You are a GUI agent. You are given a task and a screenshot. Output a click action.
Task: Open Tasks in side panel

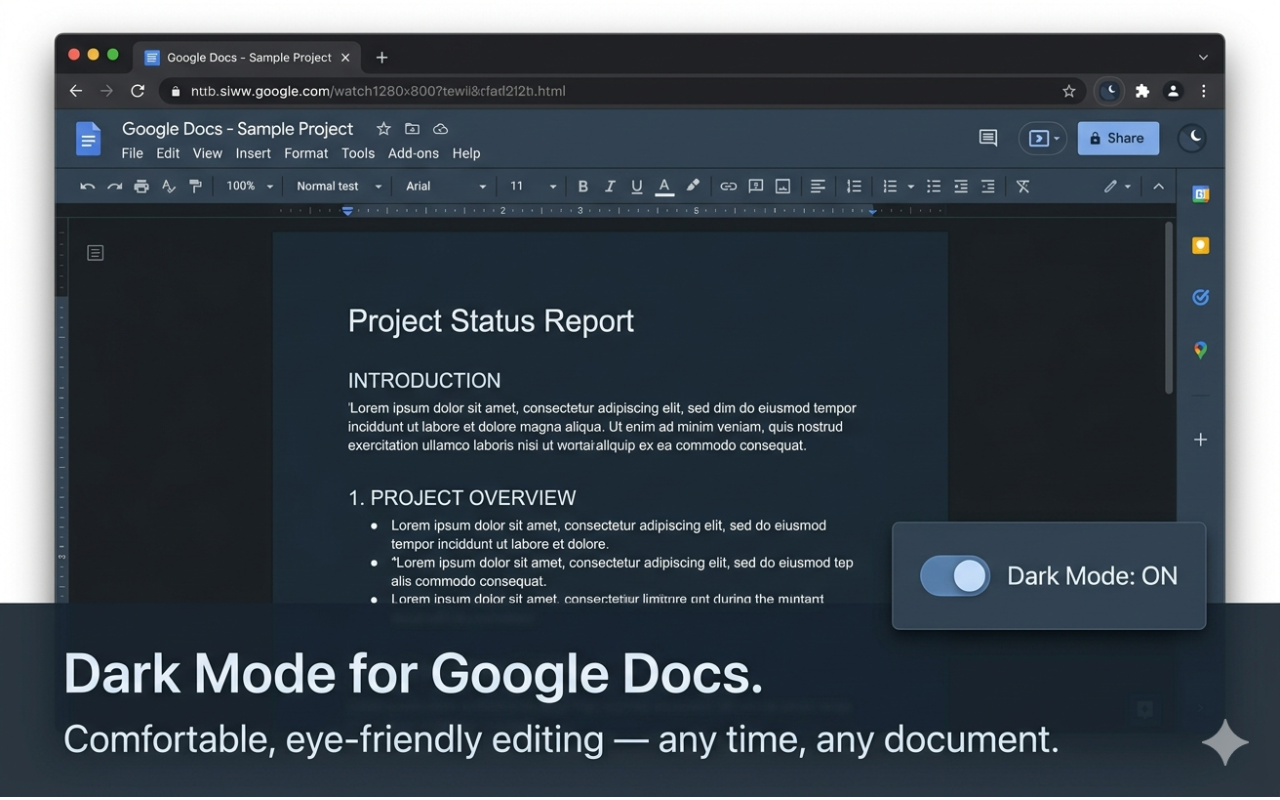pos(1201,297)
